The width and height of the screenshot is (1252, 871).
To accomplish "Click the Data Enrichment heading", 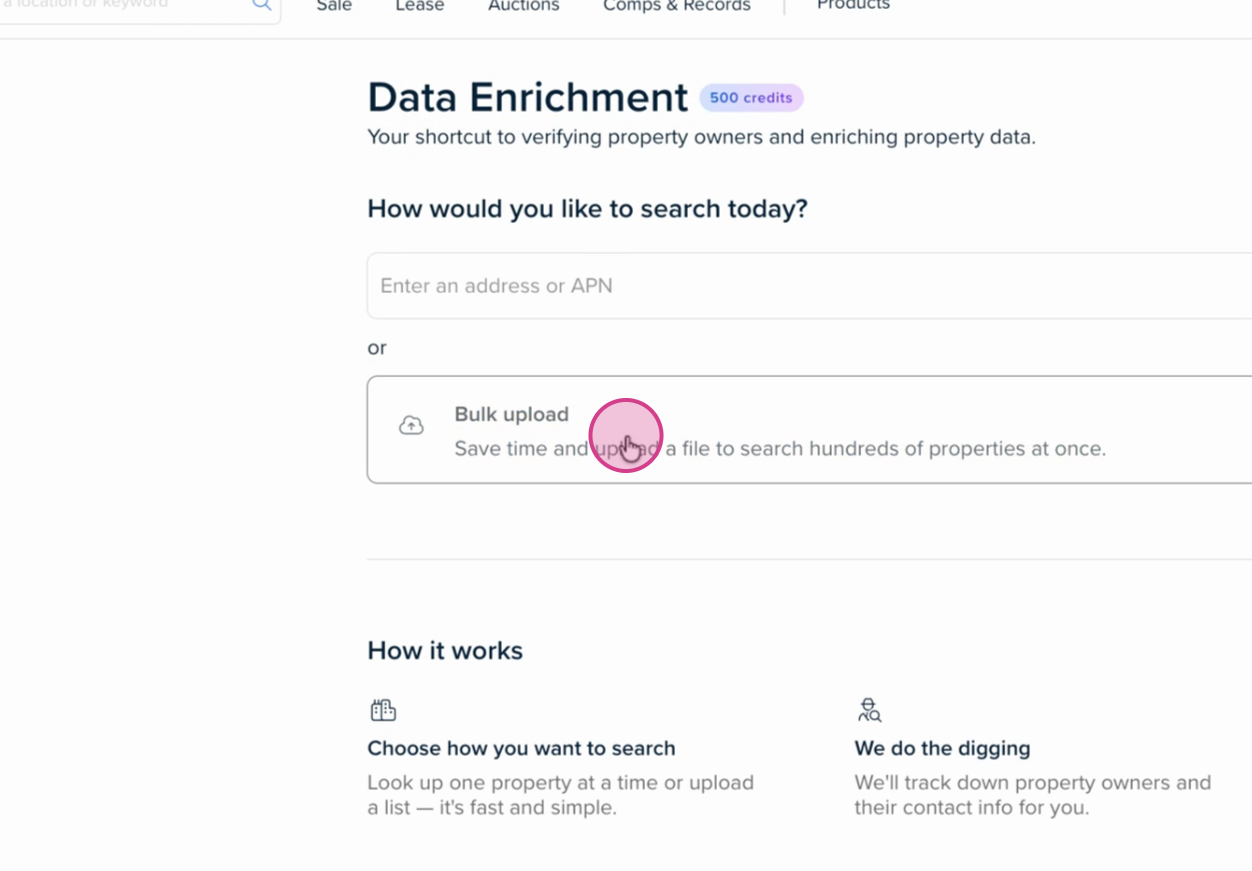I will pyautogui.click(x=527, y=98).
